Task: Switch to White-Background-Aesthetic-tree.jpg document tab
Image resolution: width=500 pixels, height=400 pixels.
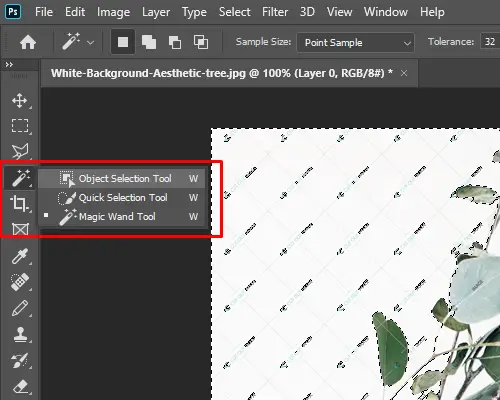Action: (222, 73)
